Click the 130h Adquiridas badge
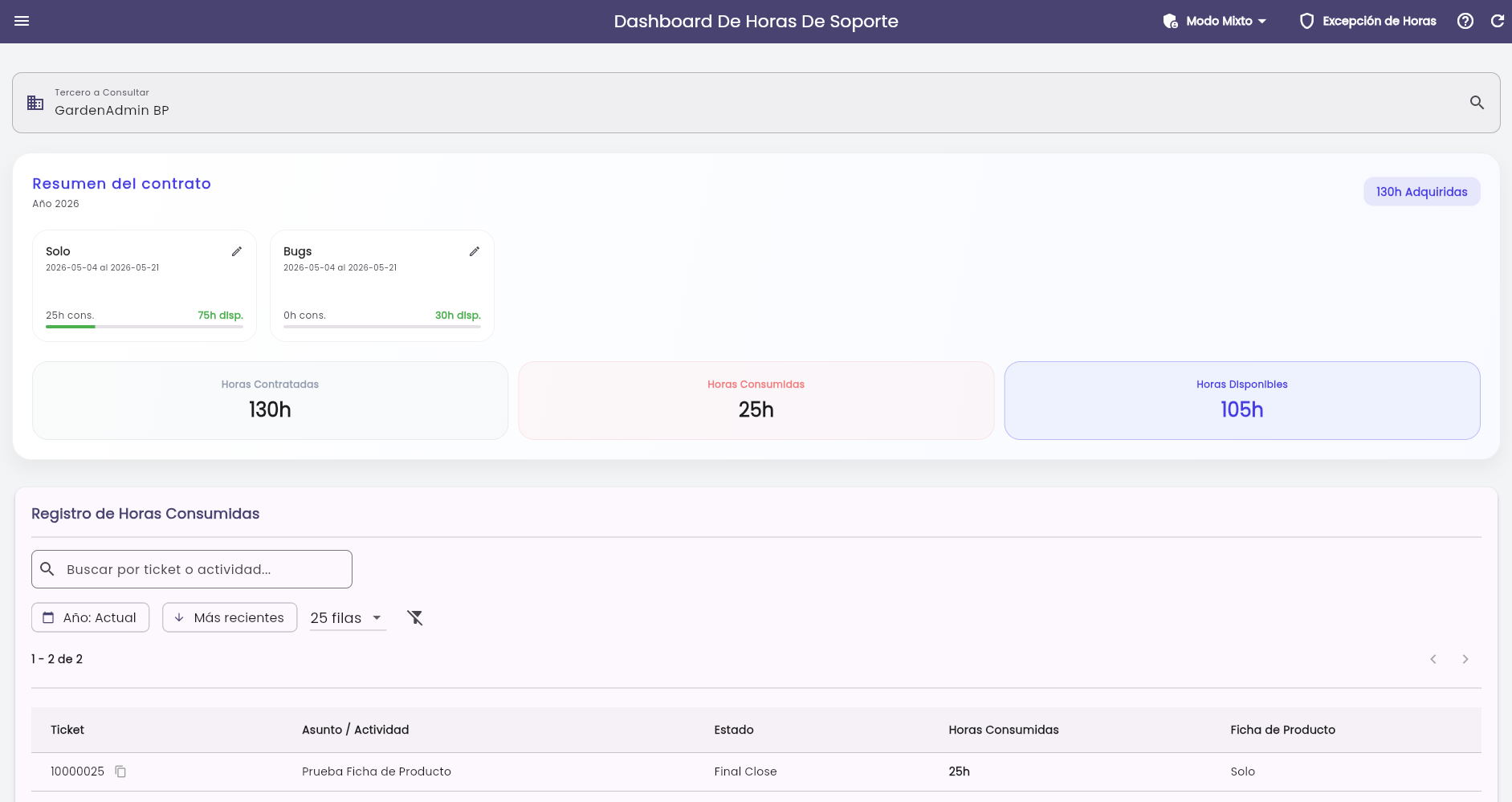Image resolution: width=1512 pixels, height=802 pixels. (x=1421, y=192)
